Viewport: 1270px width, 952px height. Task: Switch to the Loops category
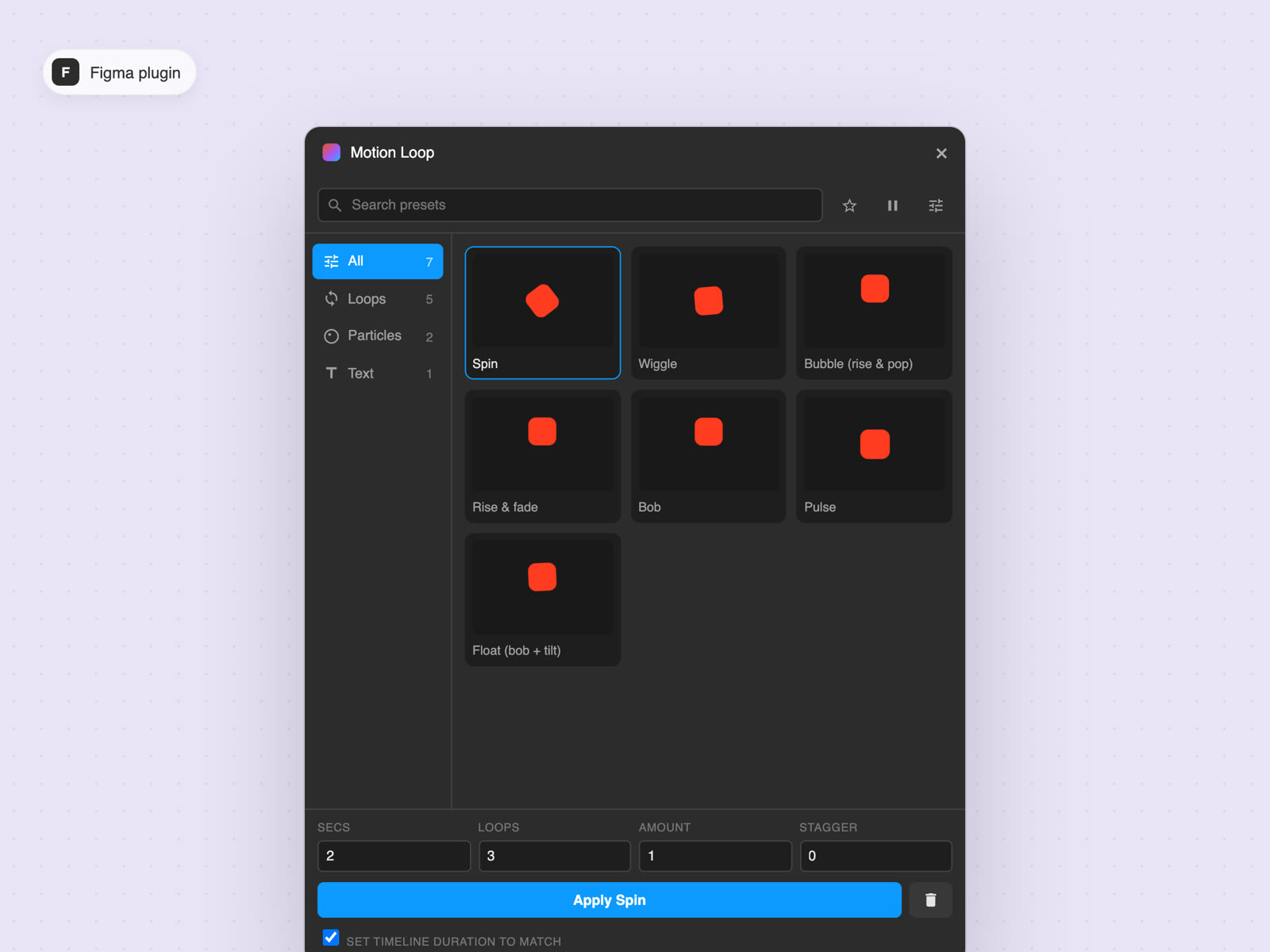378,299
